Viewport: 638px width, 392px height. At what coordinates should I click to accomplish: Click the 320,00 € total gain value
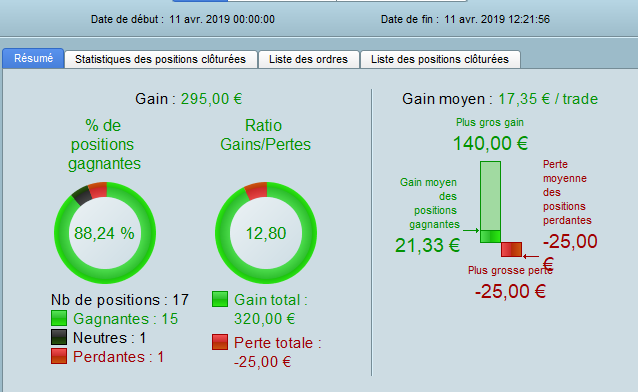point(264,319)
